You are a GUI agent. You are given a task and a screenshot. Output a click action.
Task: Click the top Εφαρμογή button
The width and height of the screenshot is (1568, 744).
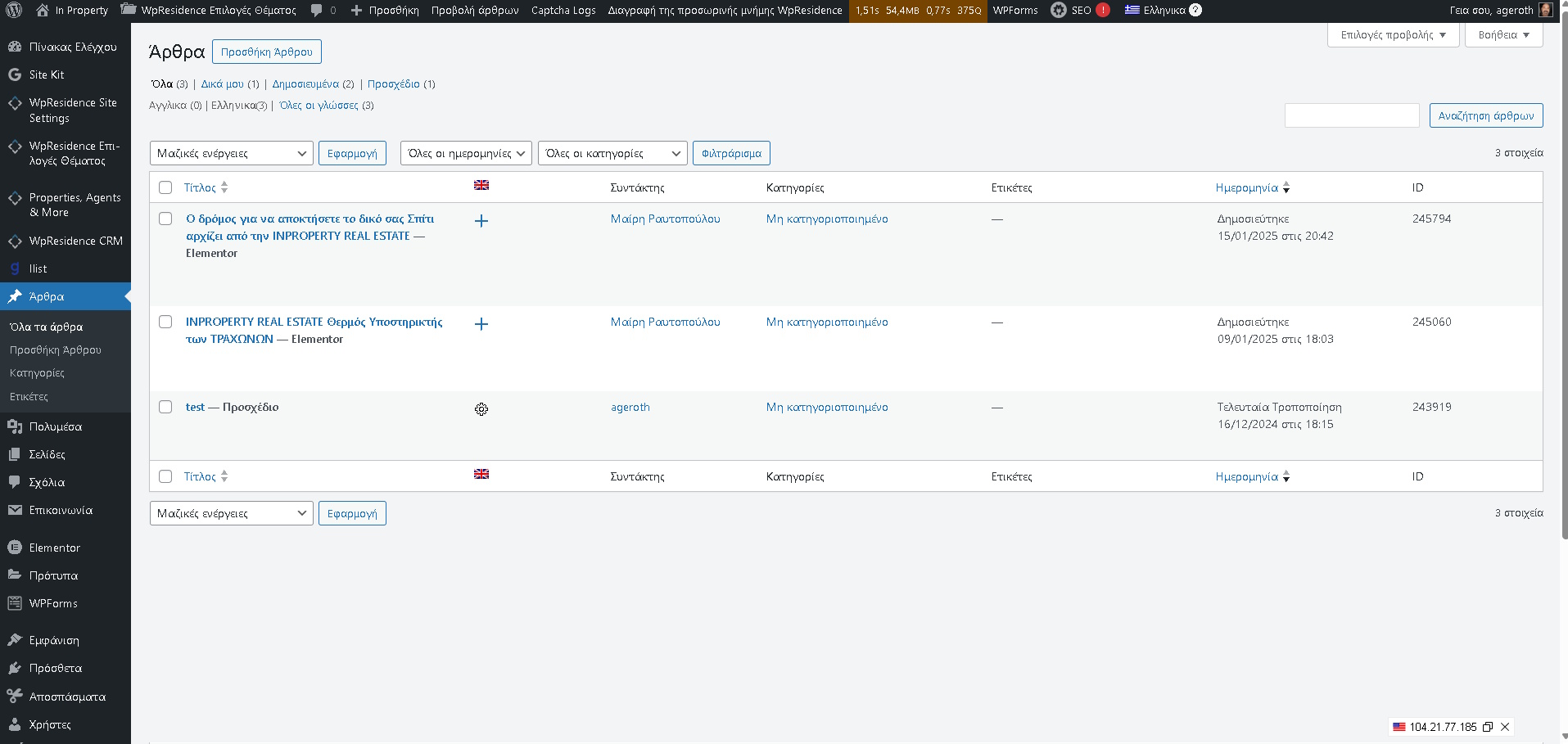click(352, 153)
